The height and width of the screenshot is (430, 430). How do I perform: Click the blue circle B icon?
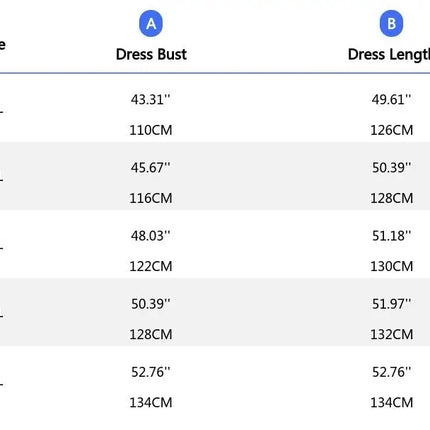[x=391, y=24]
